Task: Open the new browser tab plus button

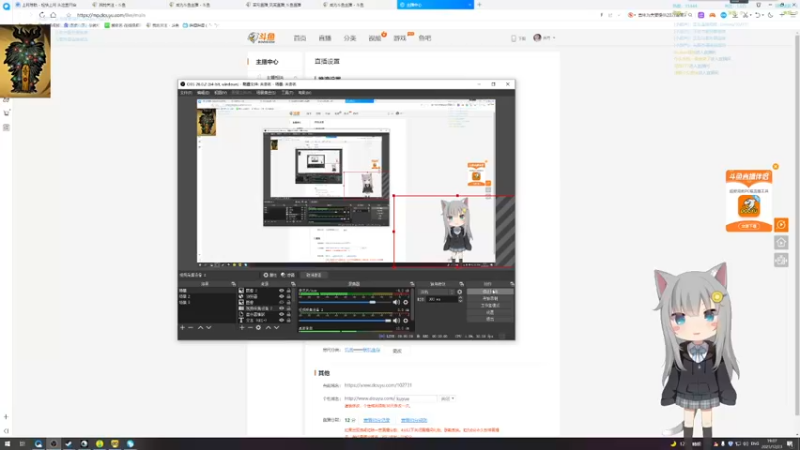Action: coord(479,5)
